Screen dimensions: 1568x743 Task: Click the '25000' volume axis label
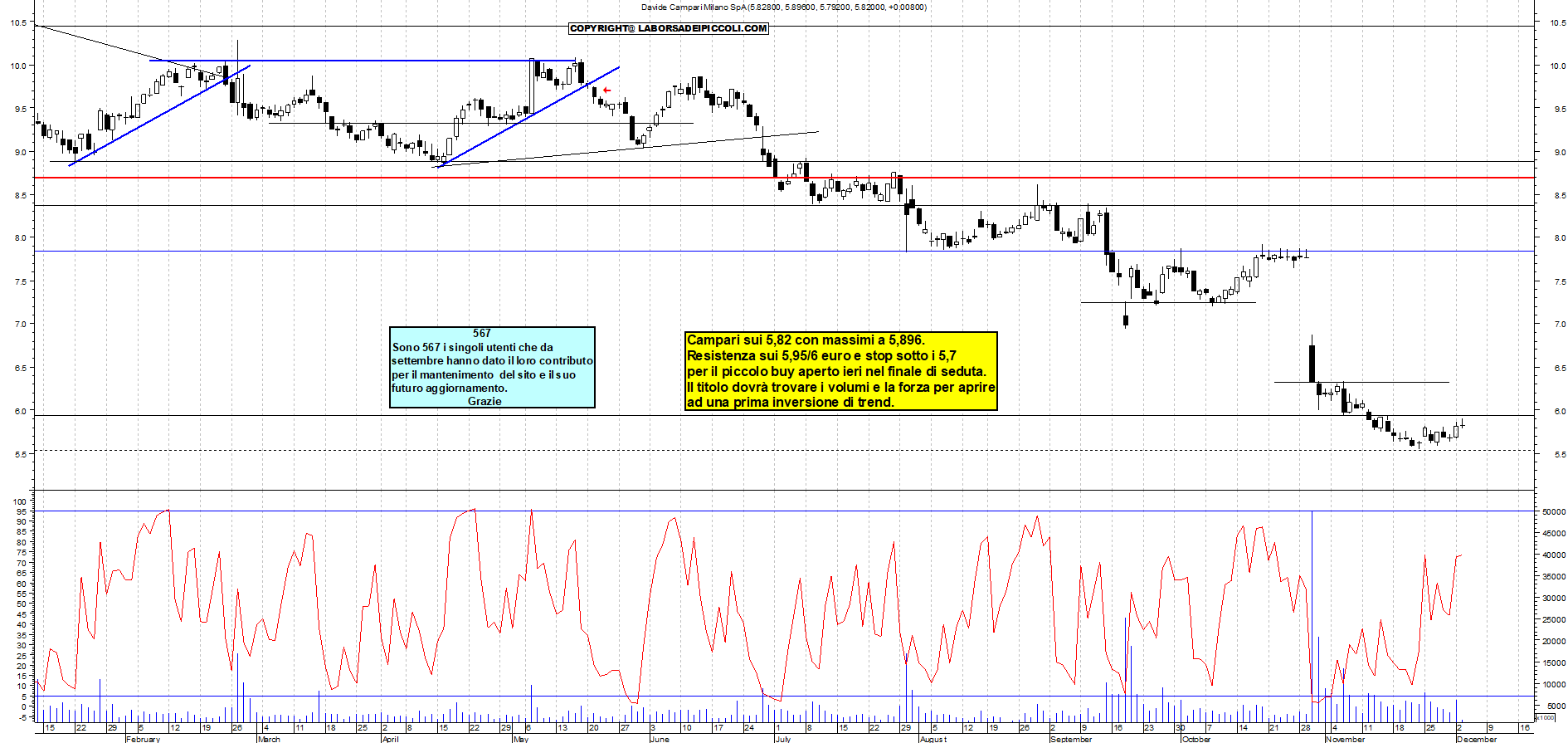[1554, 620]
